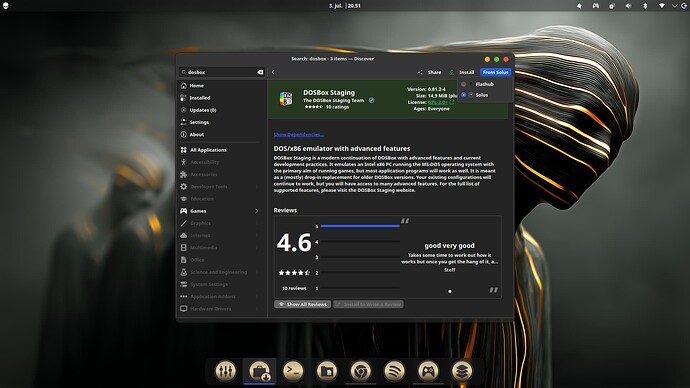This screenshot has width=690, height=388.
Task: Select the Developer Tools gear icon
Action: tap(184, 187)
